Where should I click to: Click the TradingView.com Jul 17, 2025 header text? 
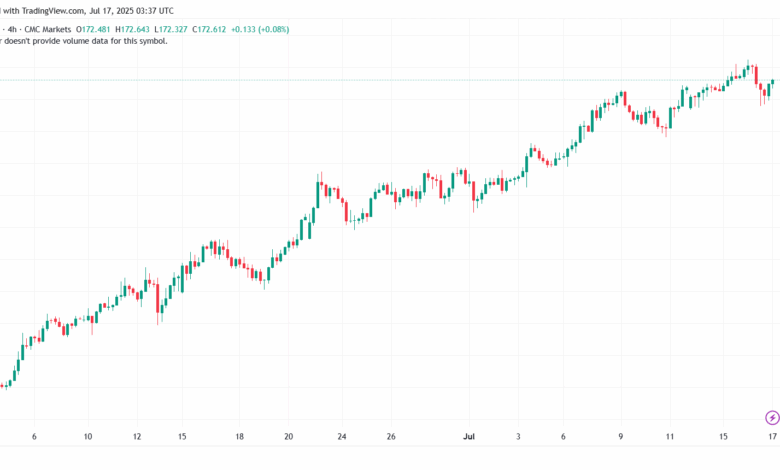coord(87,10)
